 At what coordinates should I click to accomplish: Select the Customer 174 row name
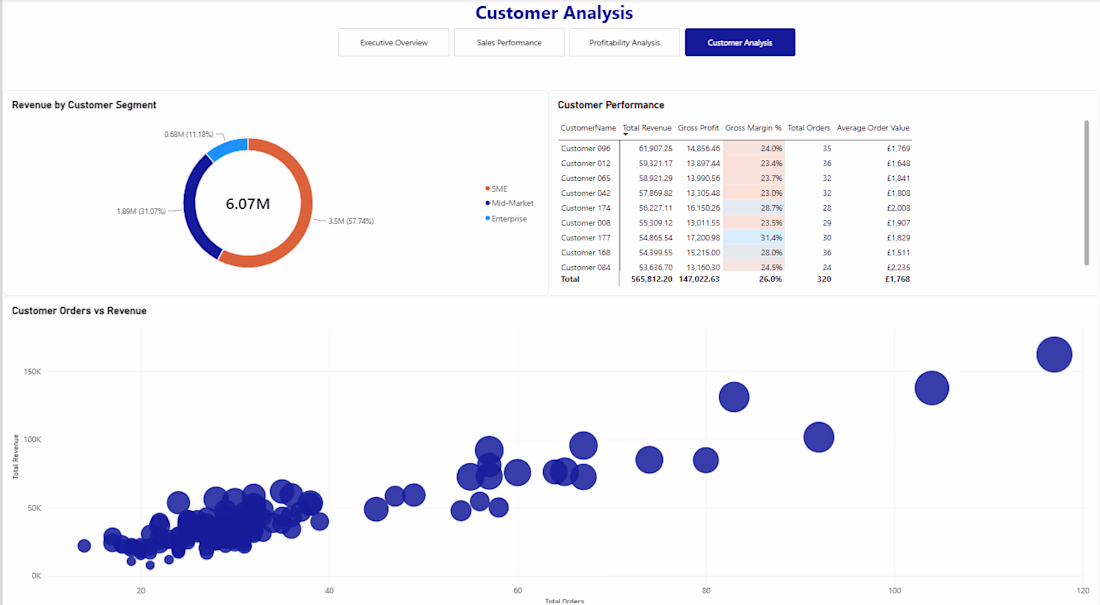[x=586, y=208]
